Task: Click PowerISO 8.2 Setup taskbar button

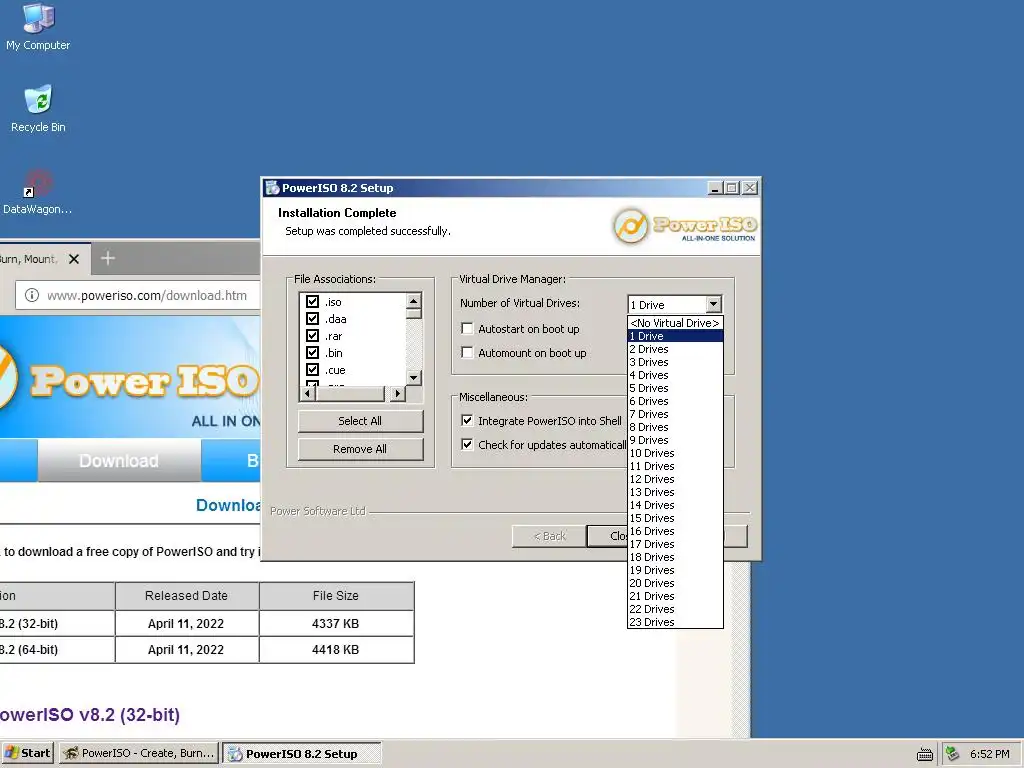Action: 301,754
